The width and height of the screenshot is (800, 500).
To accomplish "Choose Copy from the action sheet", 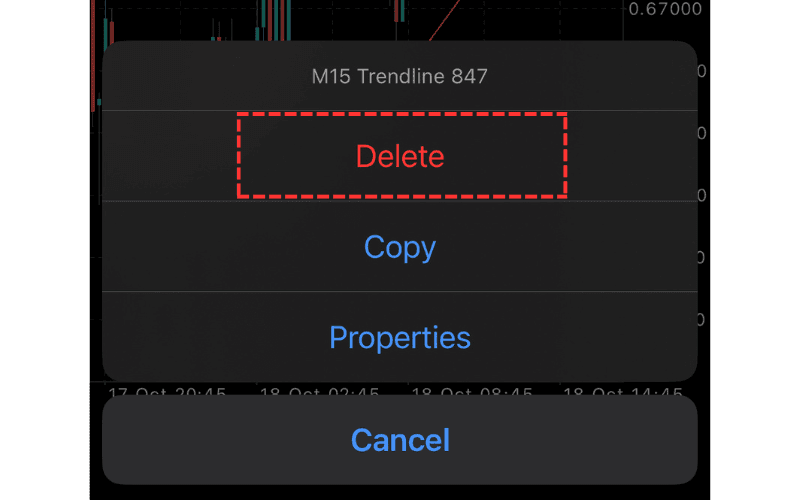I will pyautogui.click(x=400, y=247).
